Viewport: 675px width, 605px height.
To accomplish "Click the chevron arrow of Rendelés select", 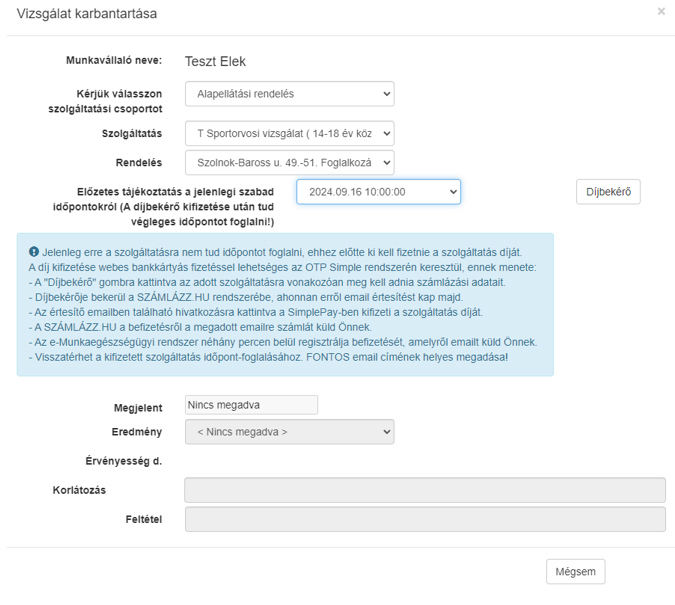I will pyautogui.click(x=387, y=163).
